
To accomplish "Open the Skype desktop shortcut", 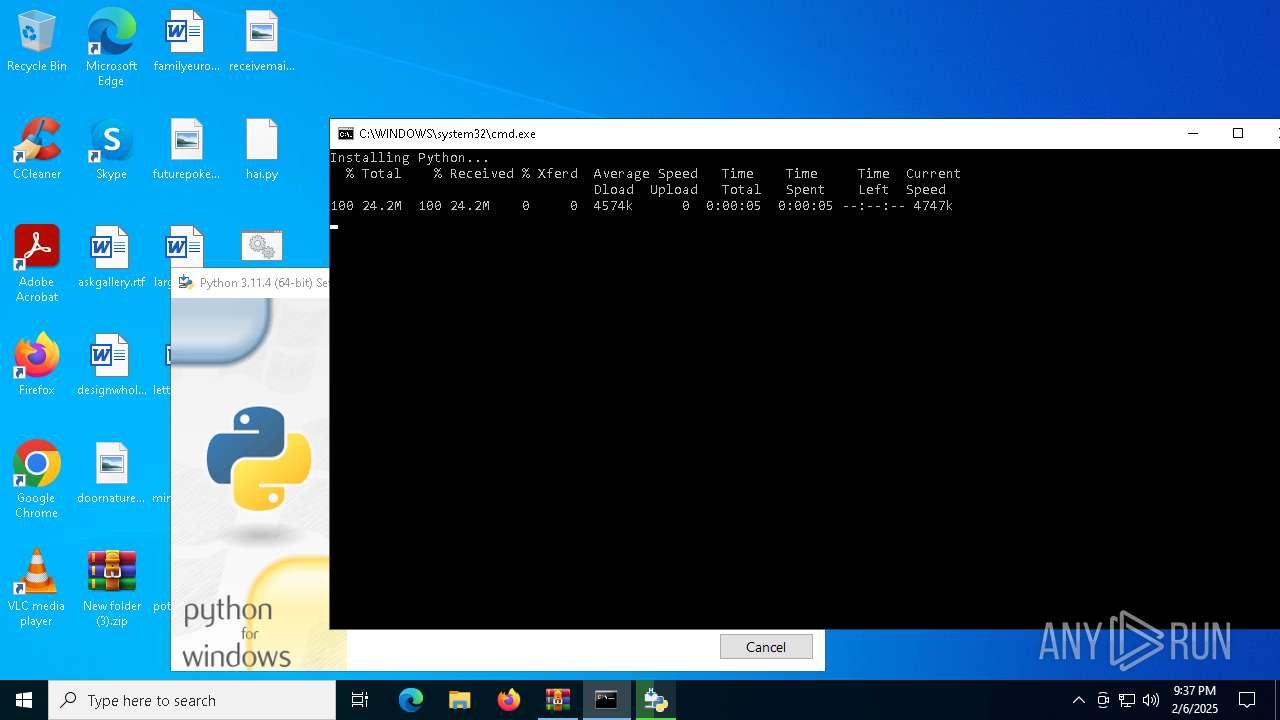I will click(111, 150).
